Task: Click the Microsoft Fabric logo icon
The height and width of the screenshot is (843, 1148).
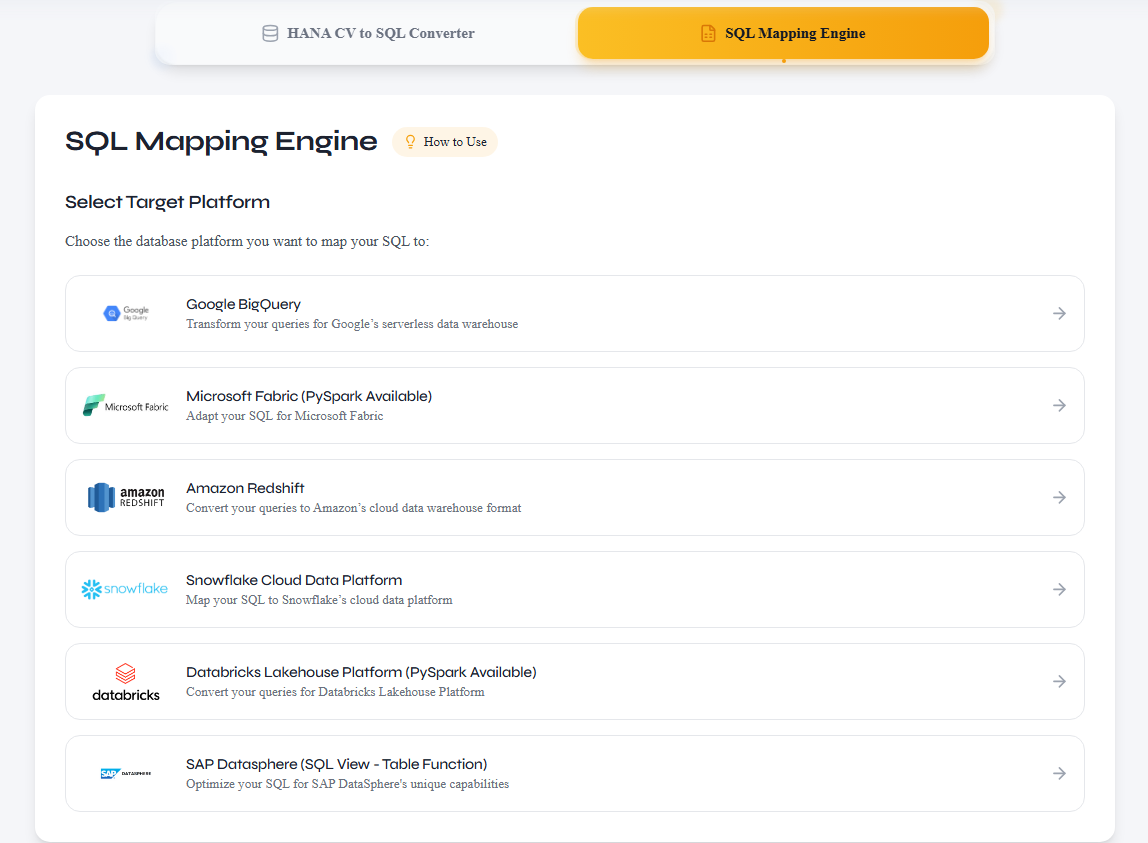Action: pos(126,406)
